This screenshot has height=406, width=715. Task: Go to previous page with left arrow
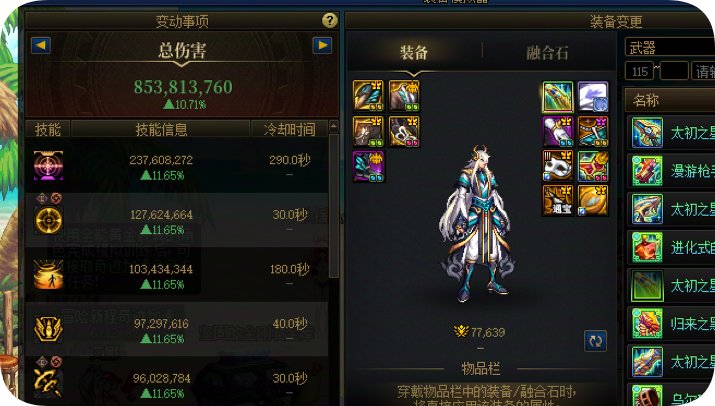click(41, 45)
